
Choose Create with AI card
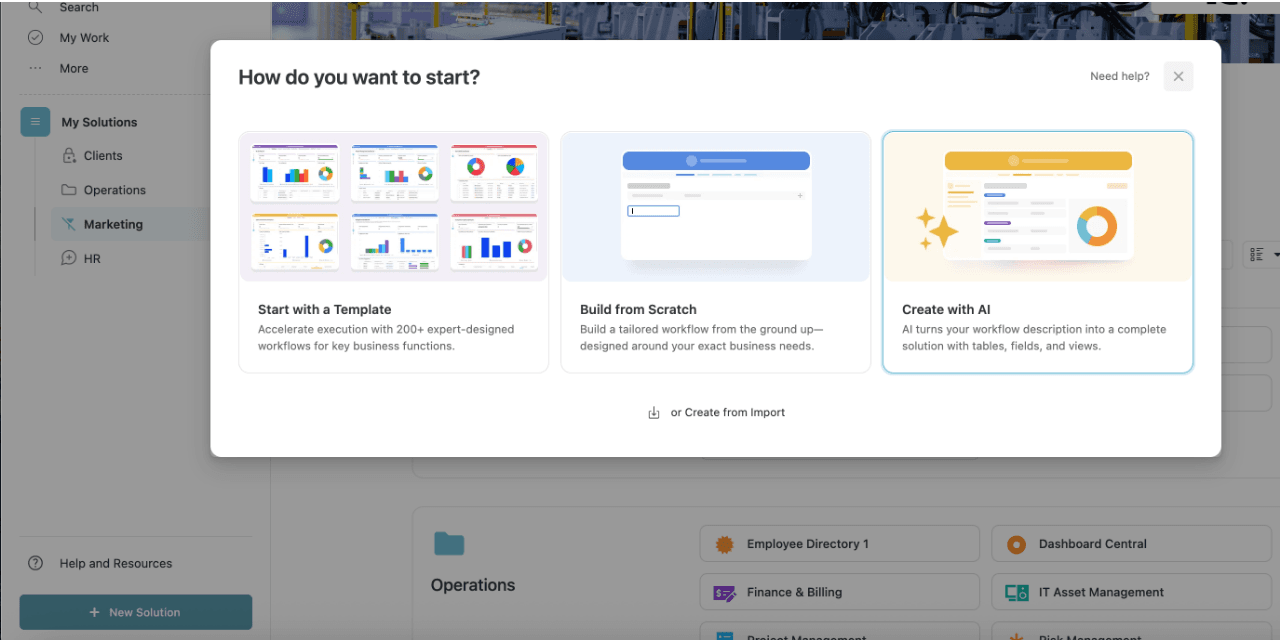1038,252
